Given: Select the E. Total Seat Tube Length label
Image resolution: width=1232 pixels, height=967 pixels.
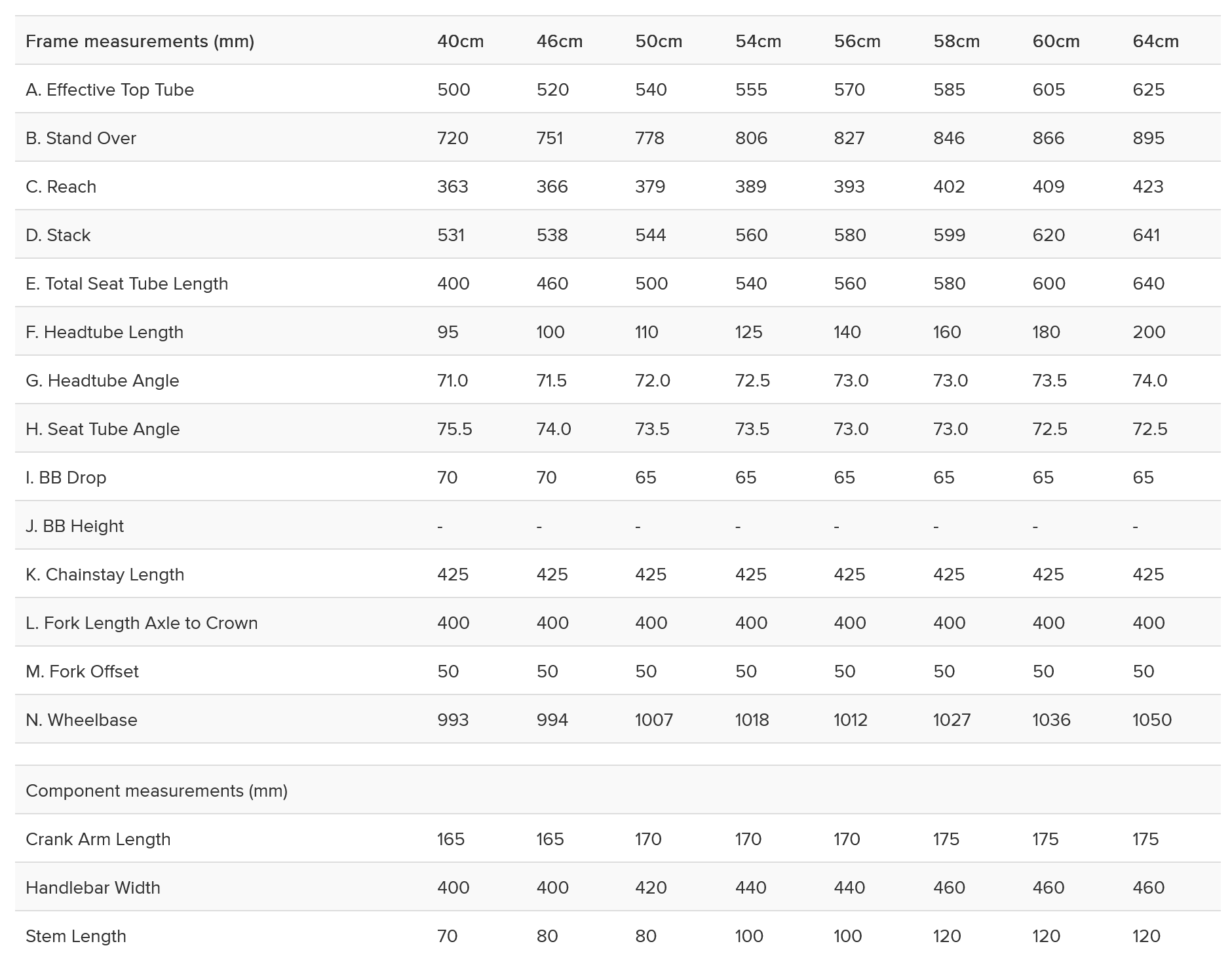Looking at the screenshot, I should click(x=126, y=284).
